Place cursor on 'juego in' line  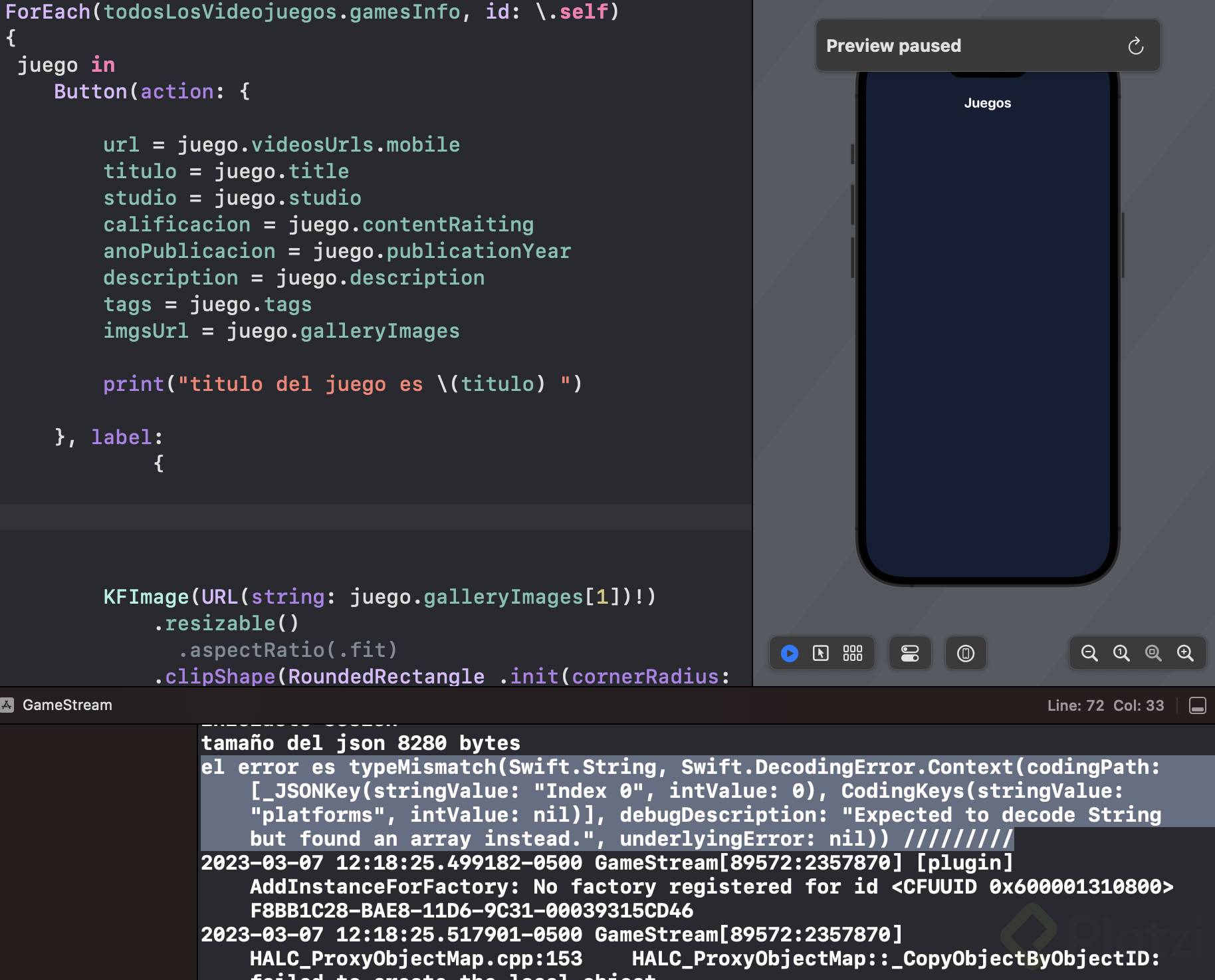[66, 65]
